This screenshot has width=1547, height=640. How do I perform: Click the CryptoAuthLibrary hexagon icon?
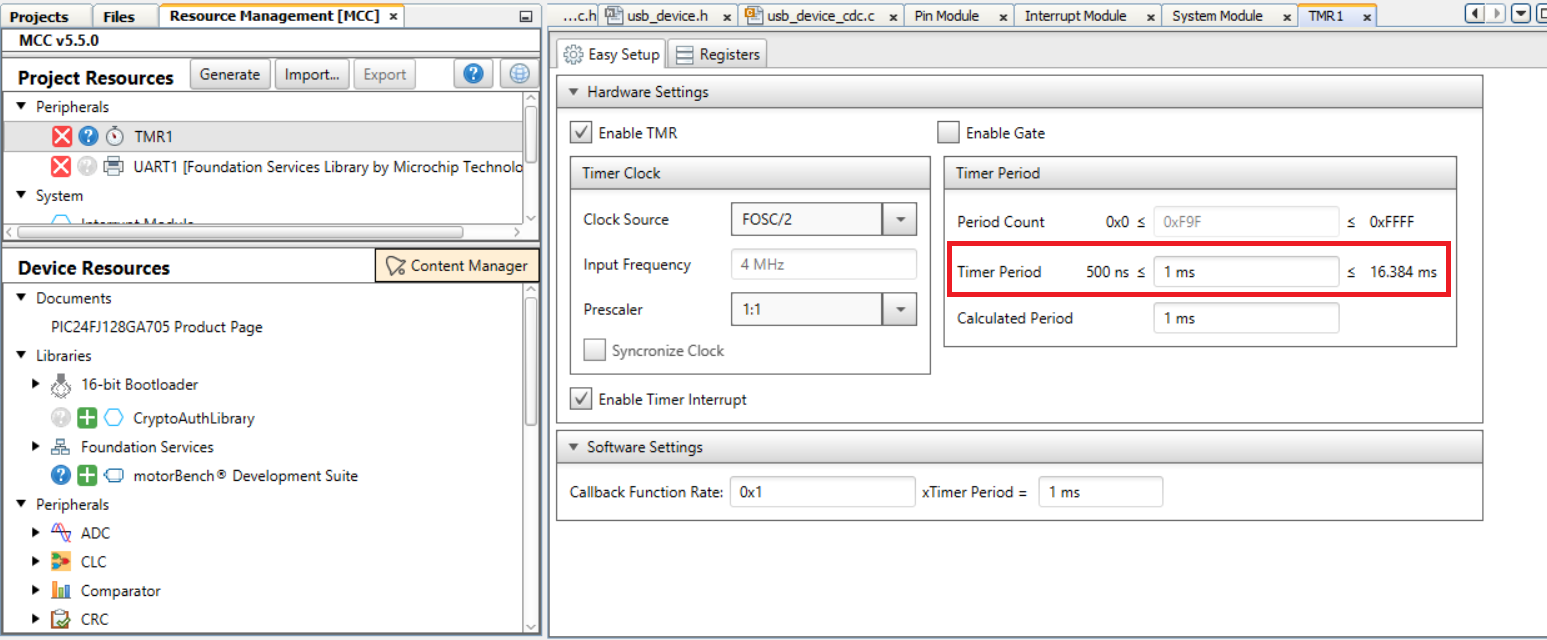[114, 418]
